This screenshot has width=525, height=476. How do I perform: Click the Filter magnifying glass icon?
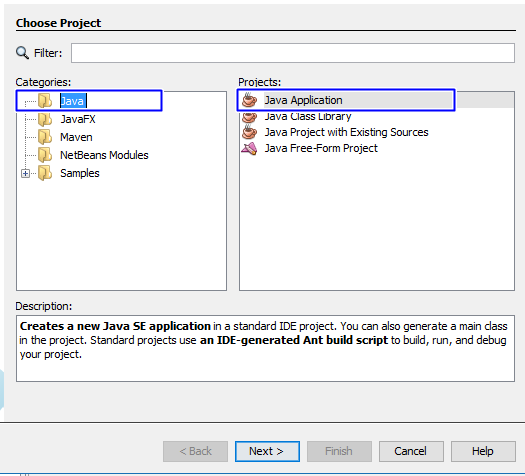(x=22, y=53)
